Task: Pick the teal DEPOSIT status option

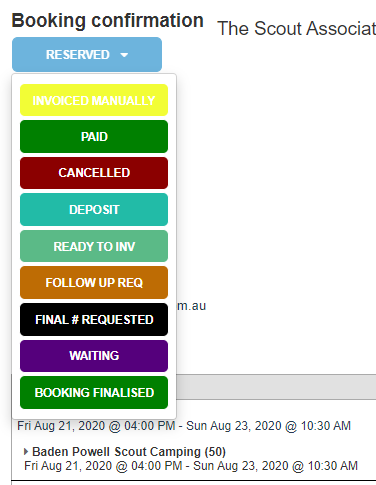Action: tap(94, 209)
